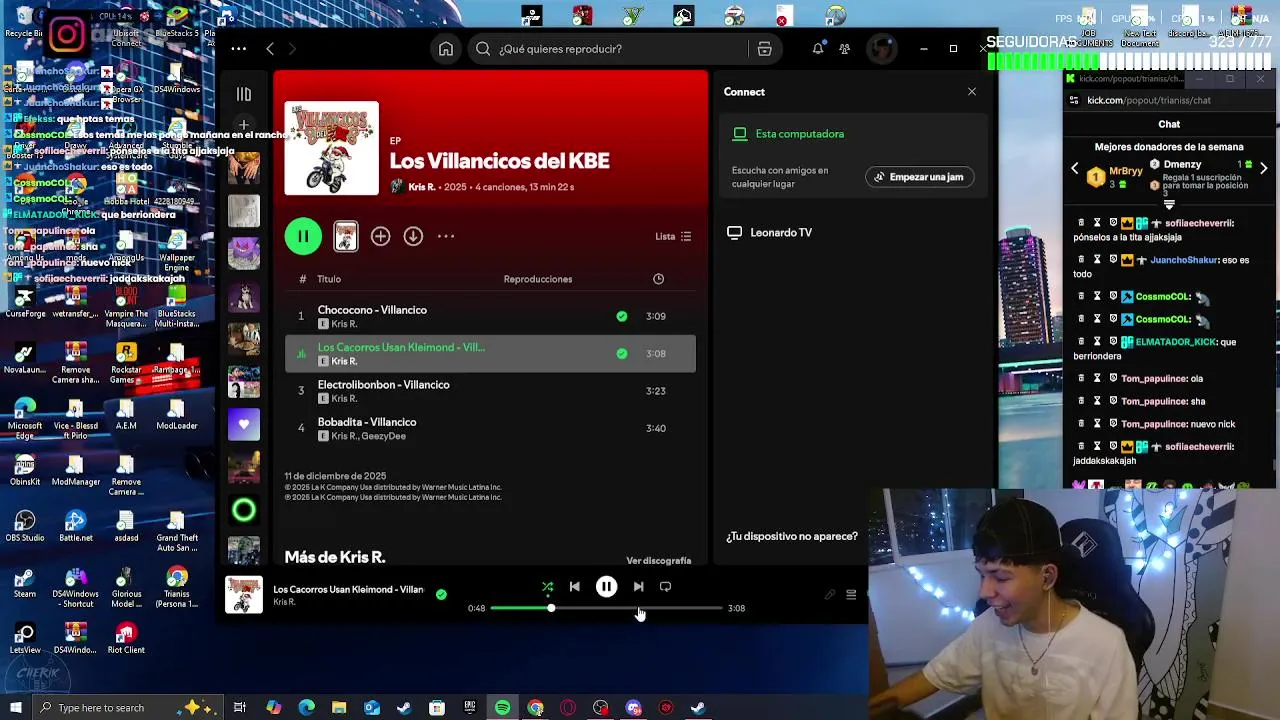Open the green circle playlist in sidebar
The height and width of the screenshot is (720, 1280).
coord(243,511)
